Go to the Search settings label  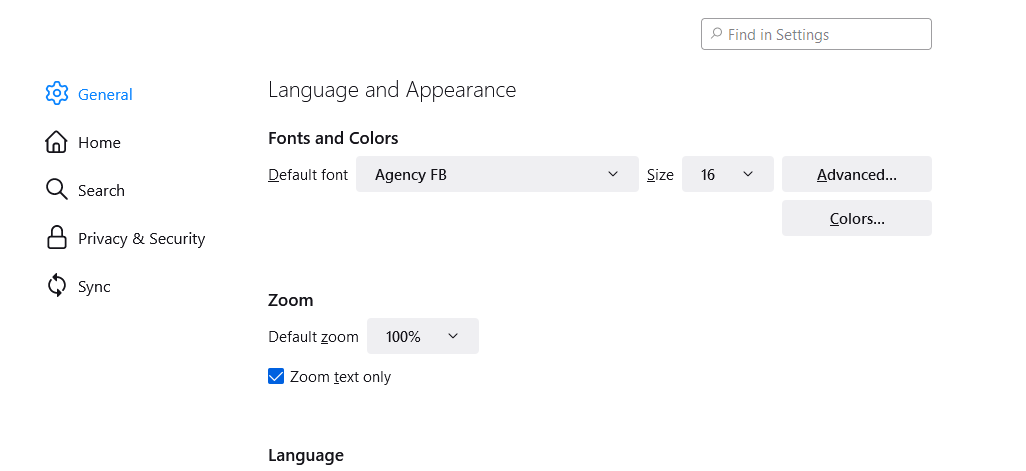click(101, 191)
